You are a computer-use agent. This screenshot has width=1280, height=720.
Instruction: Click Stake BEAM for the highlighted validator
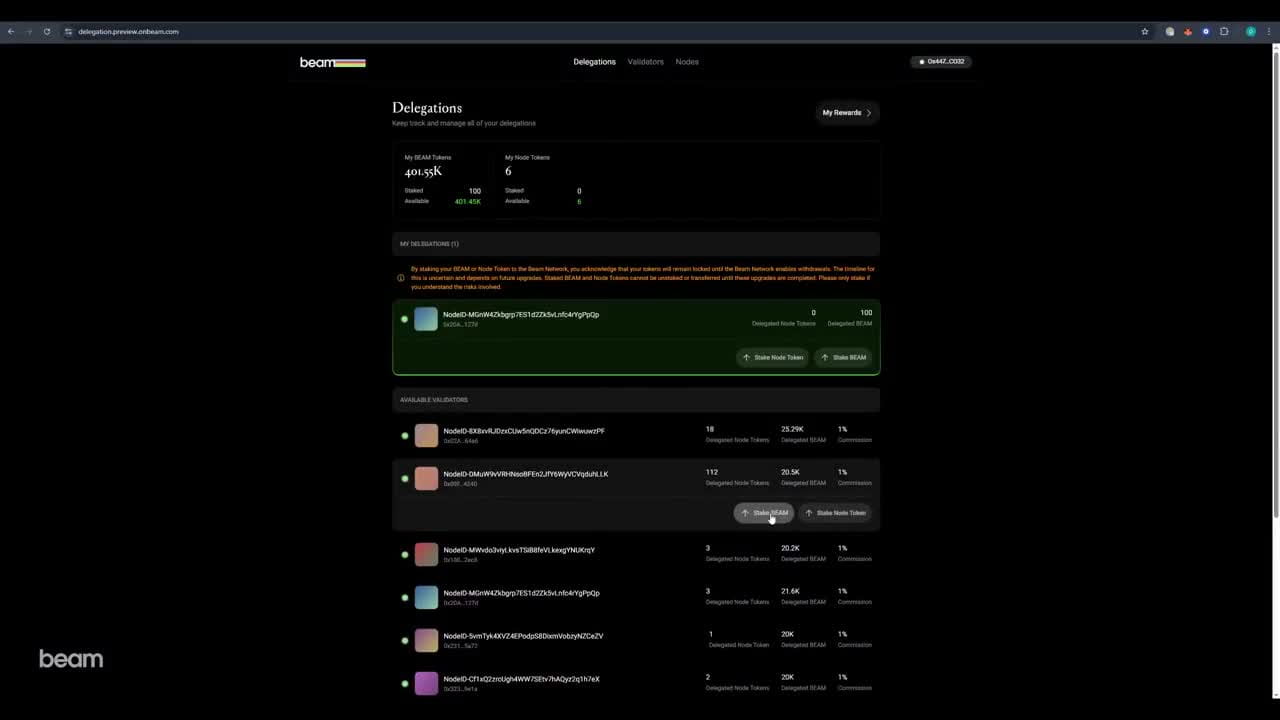pos(764,513)
